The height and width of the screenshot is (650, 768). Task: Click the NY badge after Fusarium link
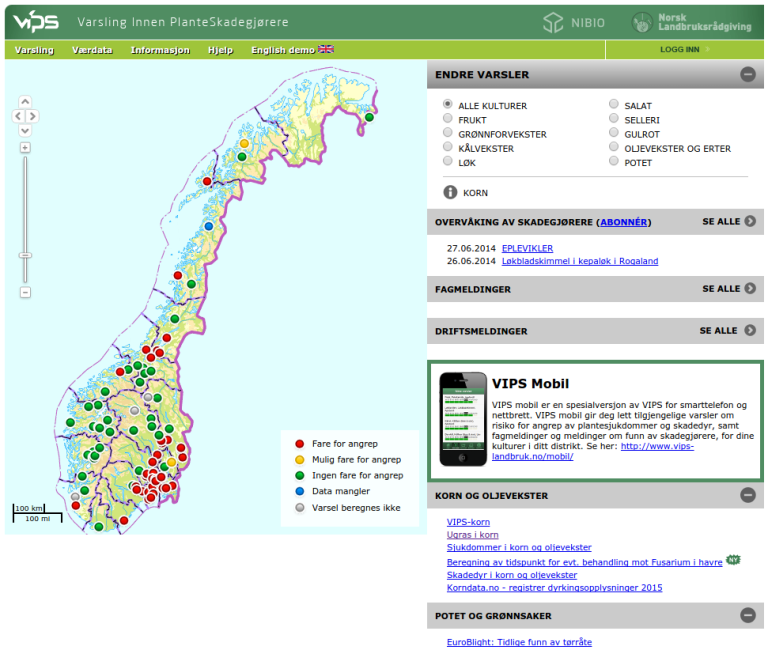[x=733, y=559]
